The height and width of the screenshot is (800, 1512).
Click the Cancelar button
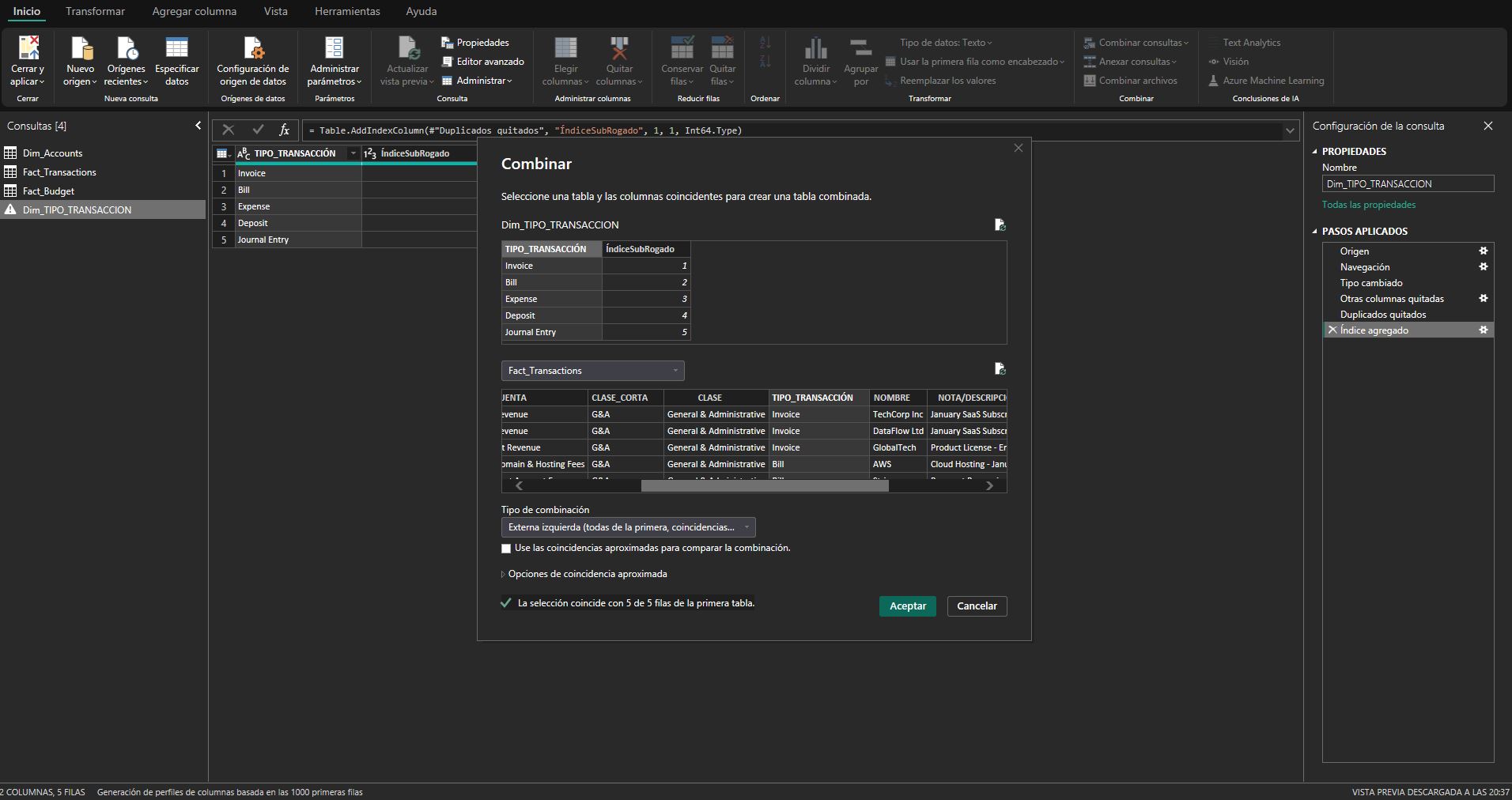point(977,606)
